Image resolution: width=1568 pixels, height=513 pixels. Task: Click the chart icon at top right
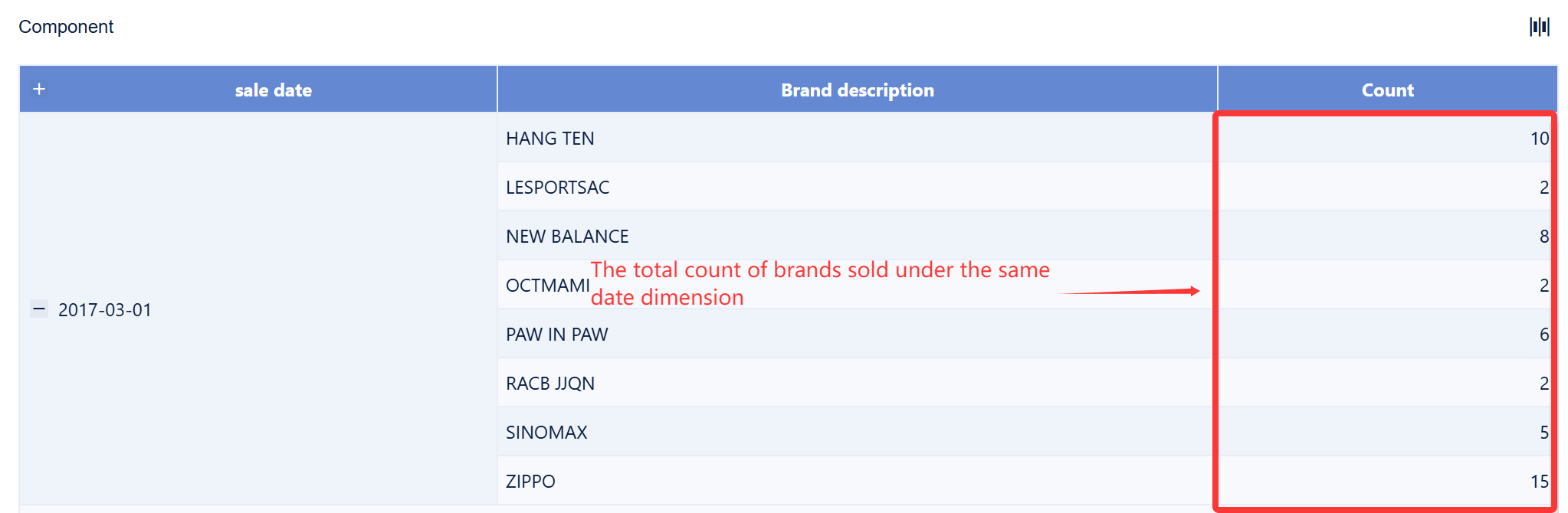coord(1539,27)
